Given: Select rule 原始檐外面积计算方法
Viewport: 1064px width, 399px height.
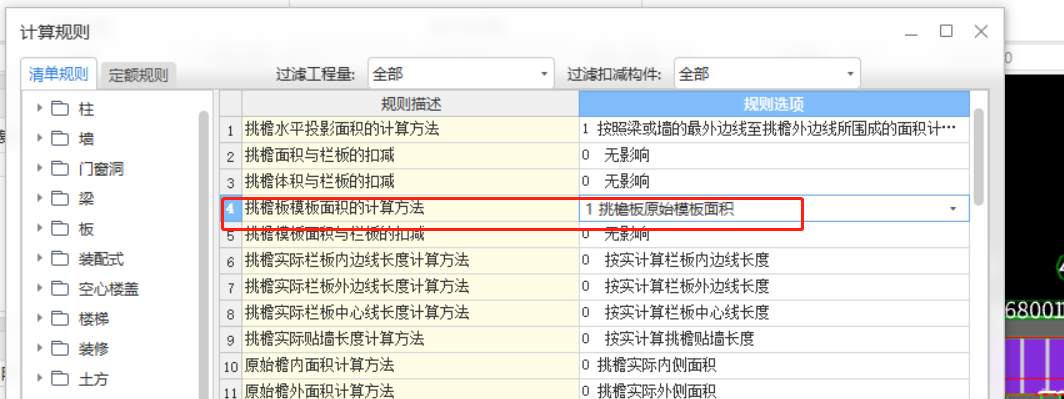Looking at the screenshot, I should point(411,391).
